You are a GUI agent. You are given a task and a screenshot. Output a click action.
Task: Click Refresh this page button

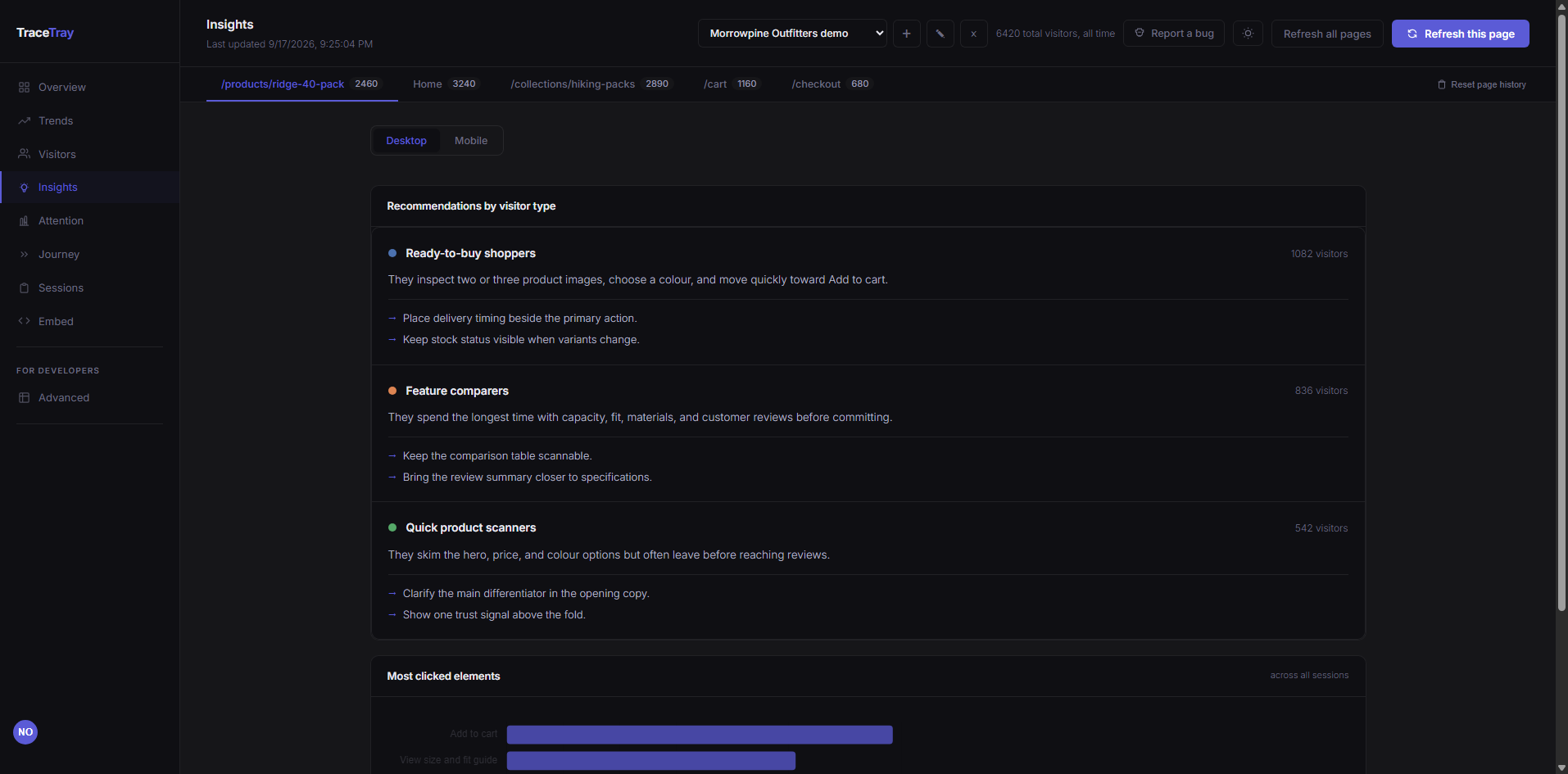pos(1460,34)
